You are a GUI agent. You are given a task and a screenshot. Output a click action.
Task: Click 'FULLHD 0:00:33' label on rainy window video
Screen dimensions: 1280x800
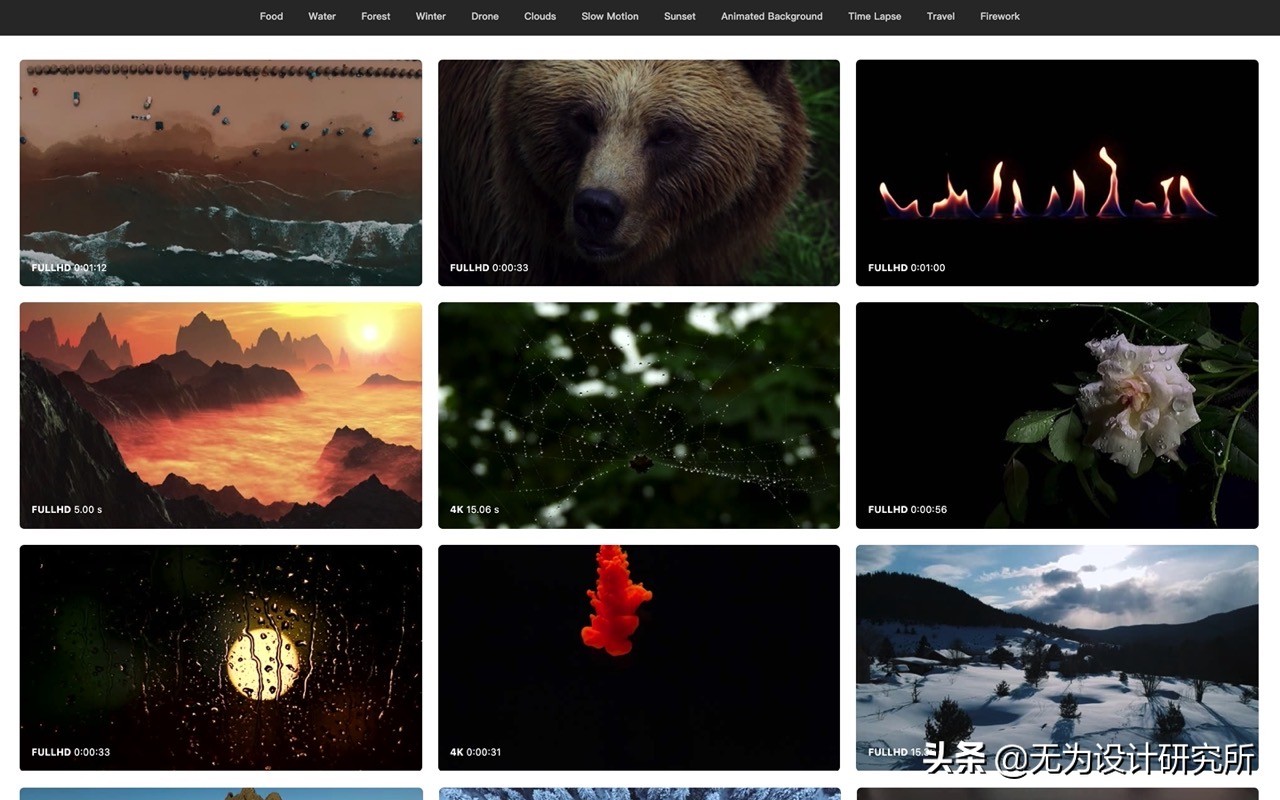point(71,753)
